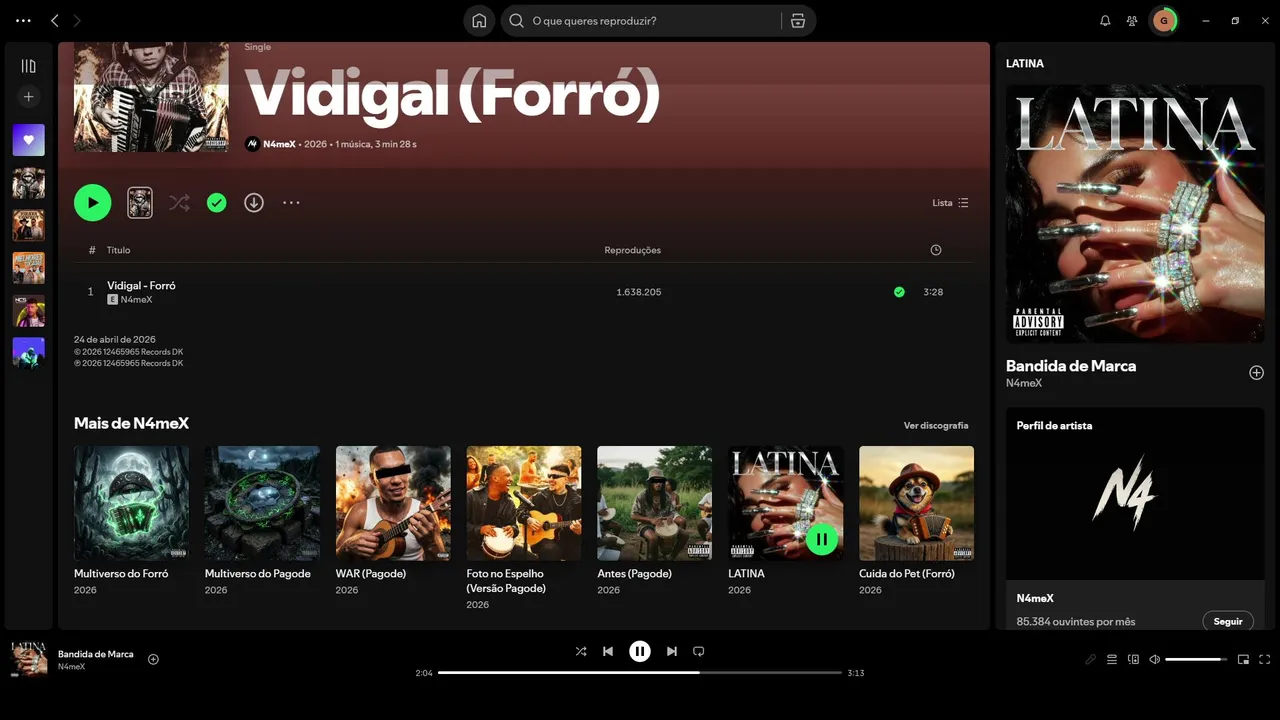
Task: Select the Vidigal - Forró track title
Action: [x=141, y=286]
